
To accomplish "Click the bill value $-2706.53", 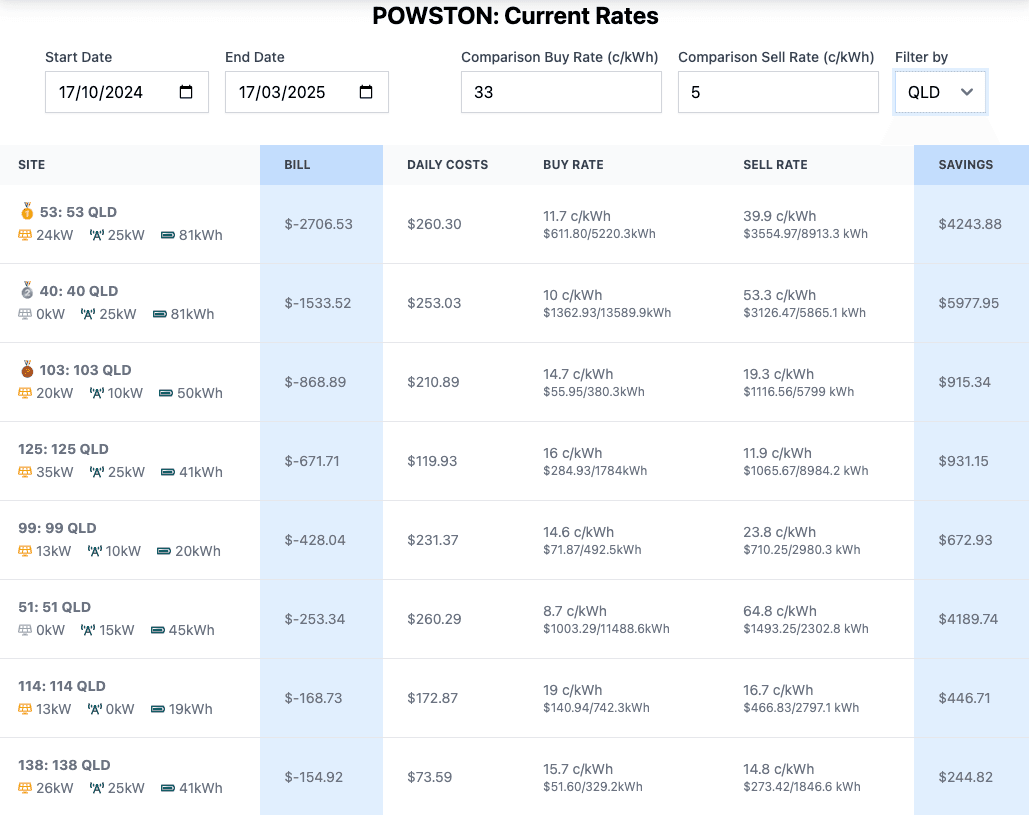I will coord(318,224).
